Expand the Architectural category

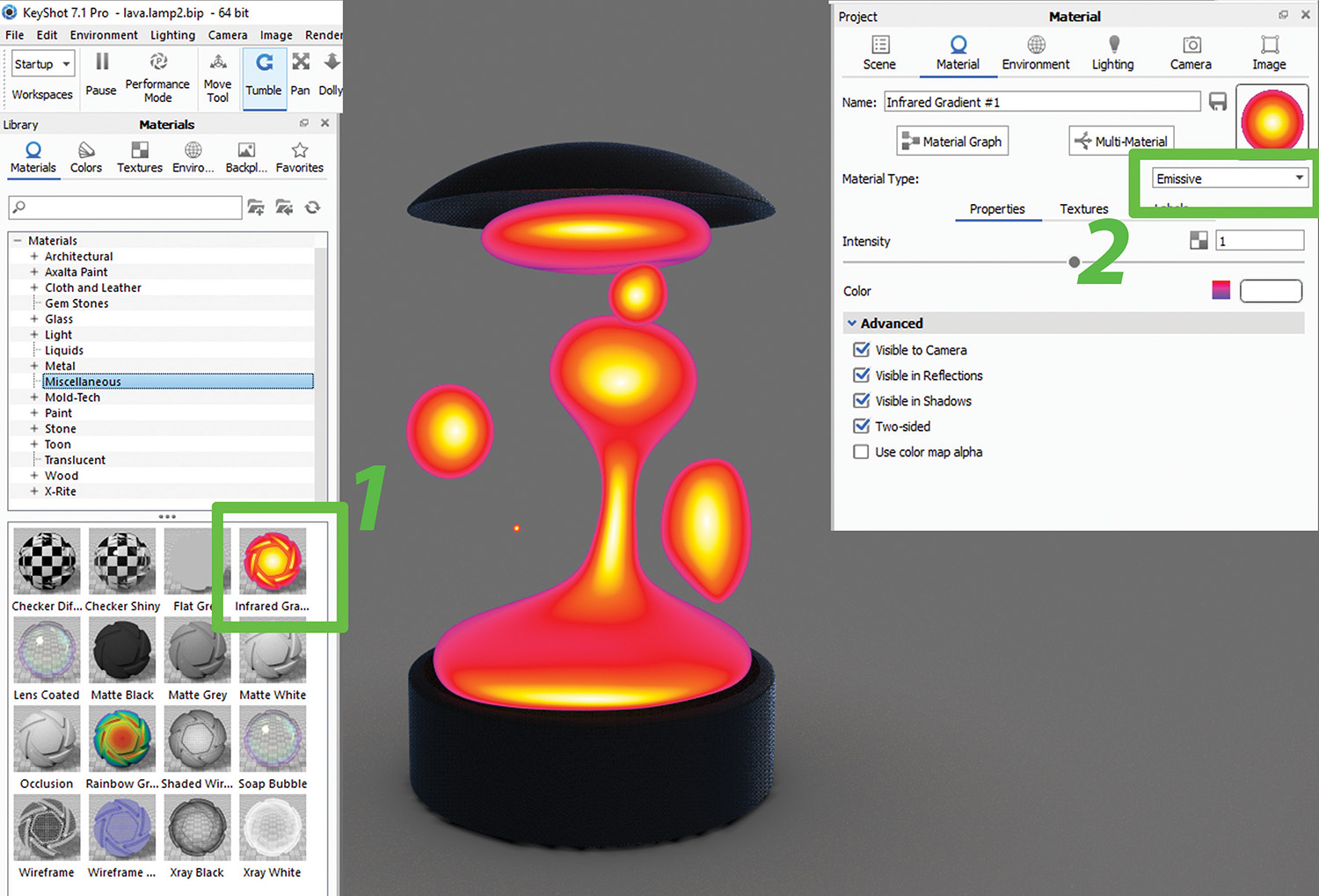pyautogui.click(x=34, y=257)
